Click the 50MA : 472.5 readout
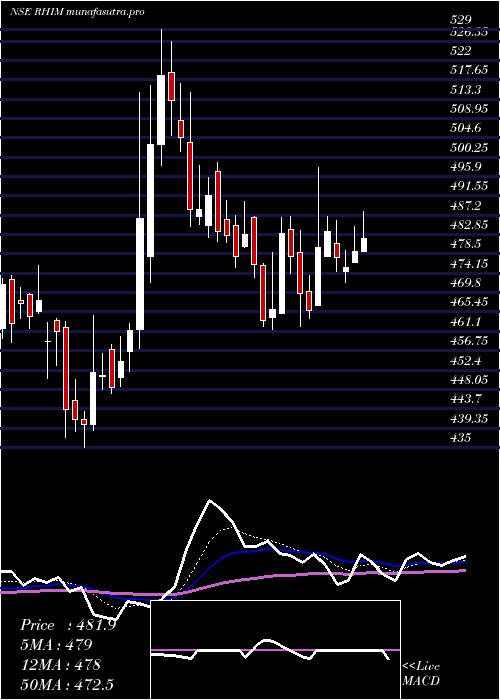Viewport: 500px width, 700px height. [x=67, y=684]
